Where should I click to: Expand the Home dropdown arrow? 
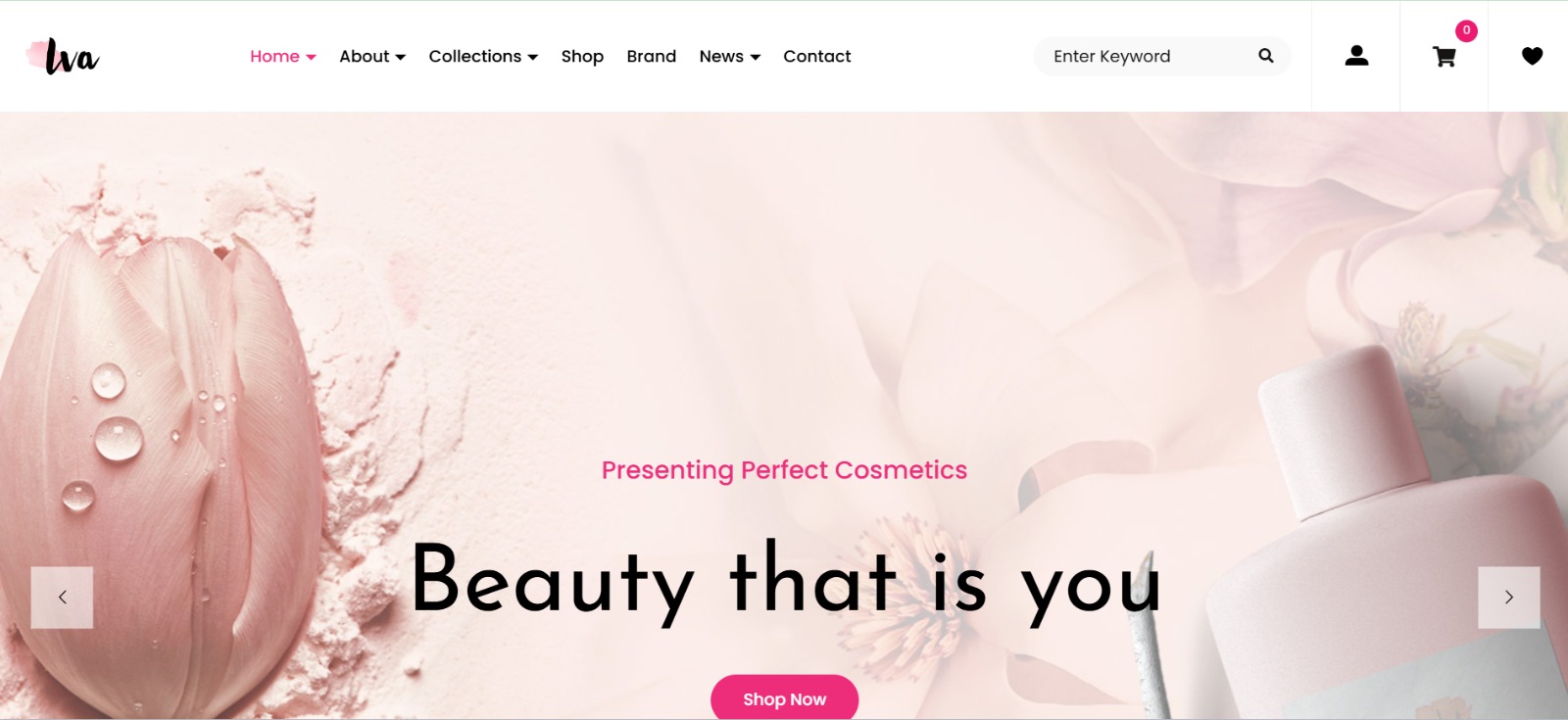click(x=311, y=57)
